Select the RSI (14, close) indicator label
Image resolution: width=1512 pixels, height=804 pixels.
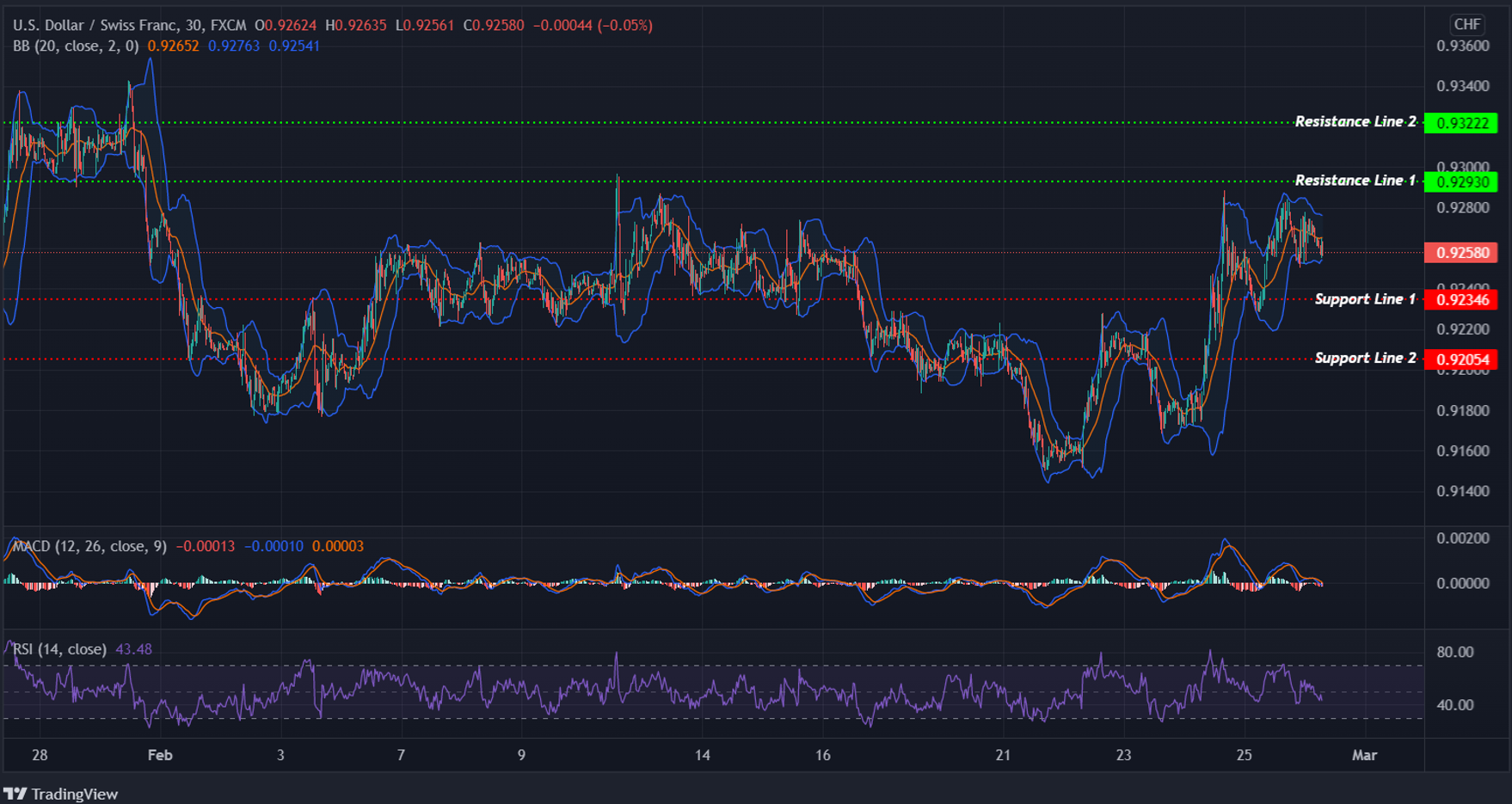[x=58, y=648]
